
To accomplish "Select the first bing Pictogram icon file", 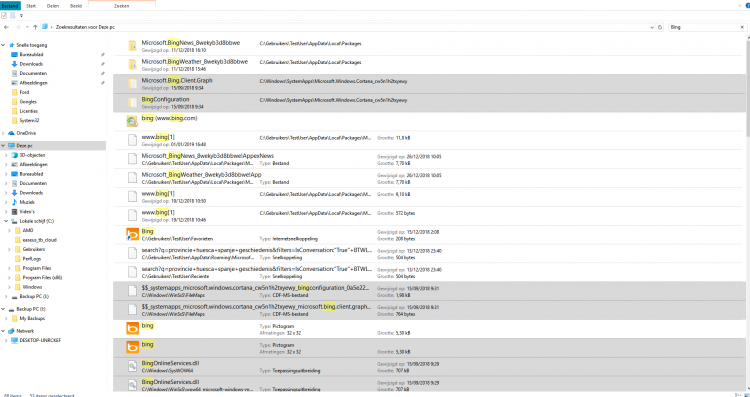I will pyautogui.click(x=132, y=329).
